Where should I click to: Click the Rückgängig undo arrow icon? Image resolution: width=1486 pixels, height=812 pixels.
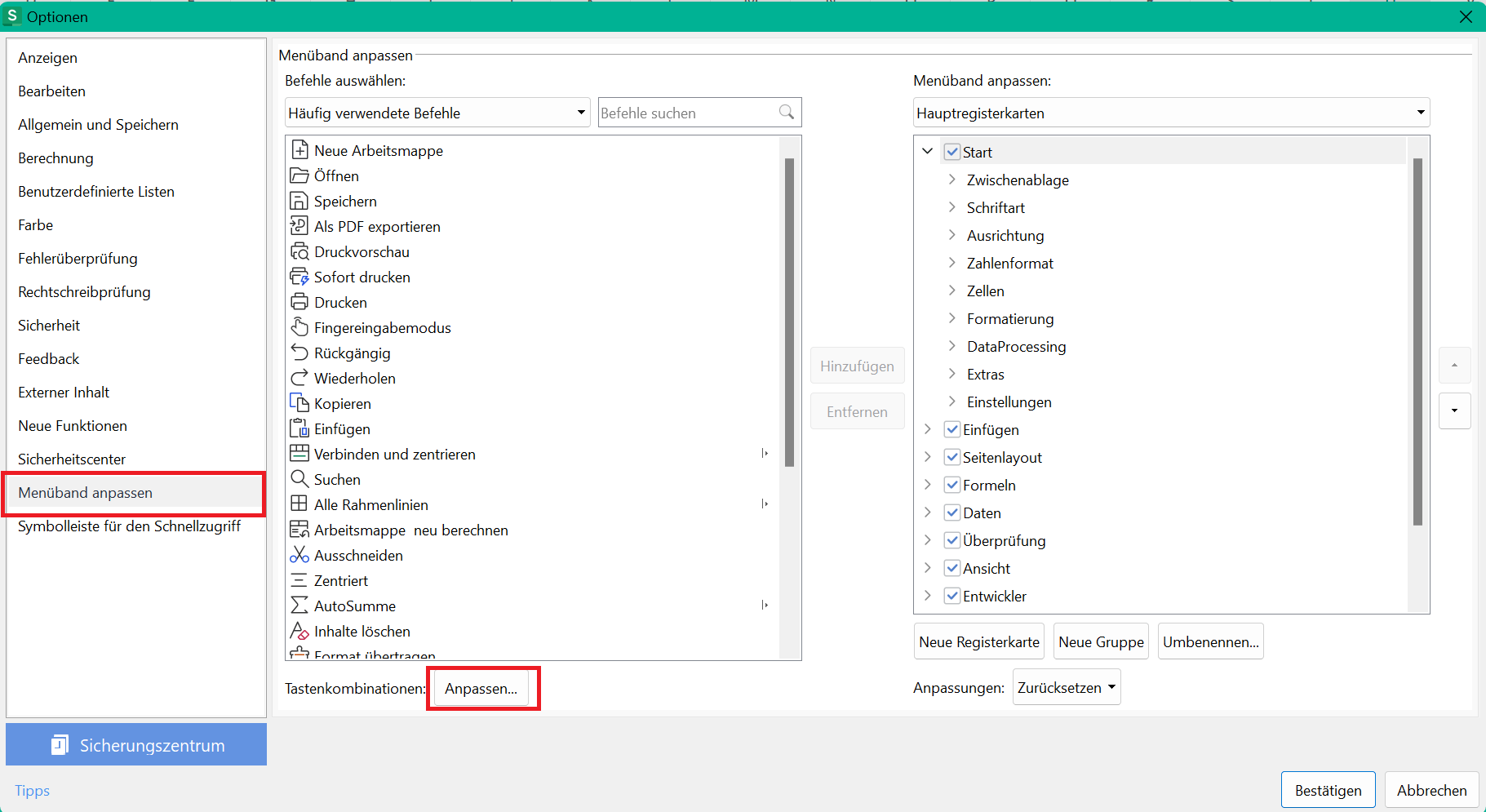299,353
